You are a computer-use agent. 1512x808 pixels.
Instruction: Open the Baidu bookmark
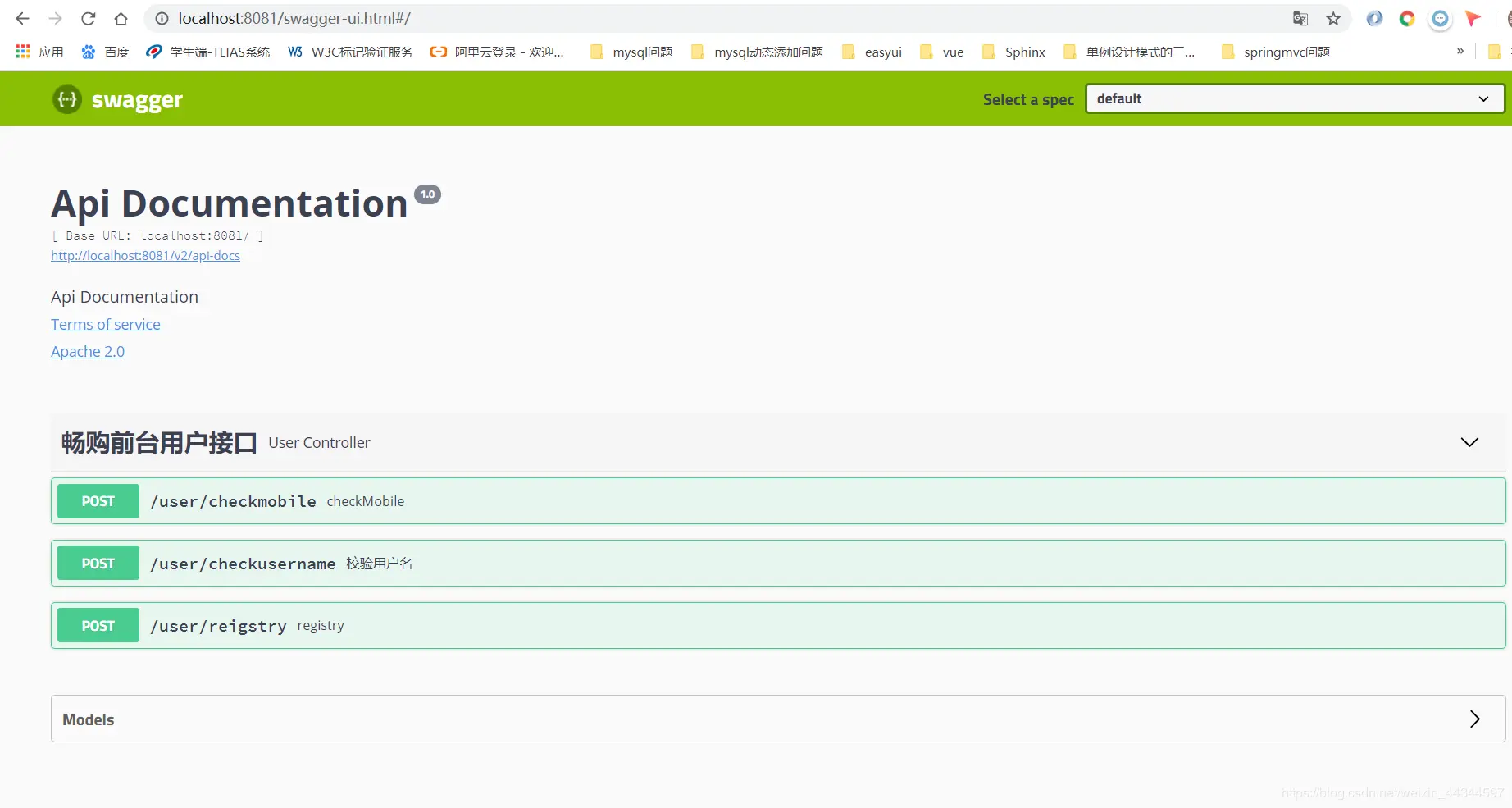click(106, 52)
